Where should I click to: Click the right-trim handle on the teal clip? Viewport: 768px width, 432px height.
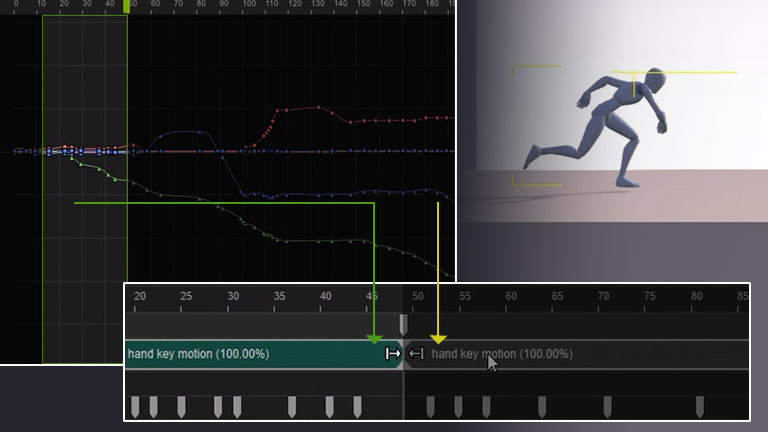(393, 354)
